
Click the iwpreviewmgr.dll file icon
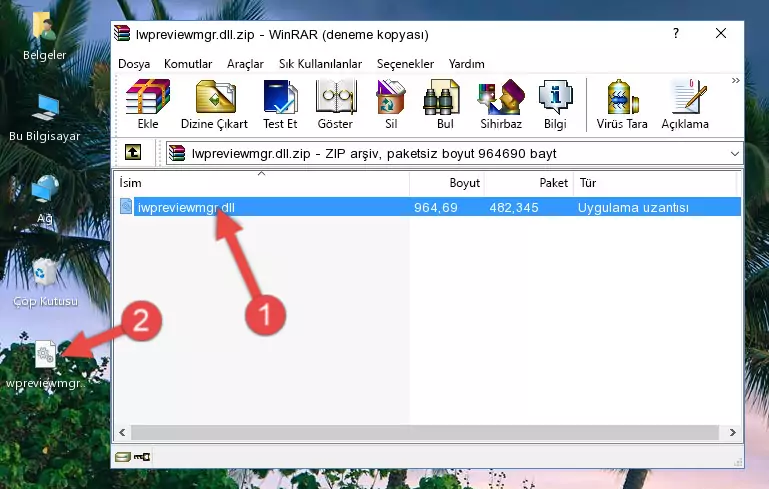126,206
